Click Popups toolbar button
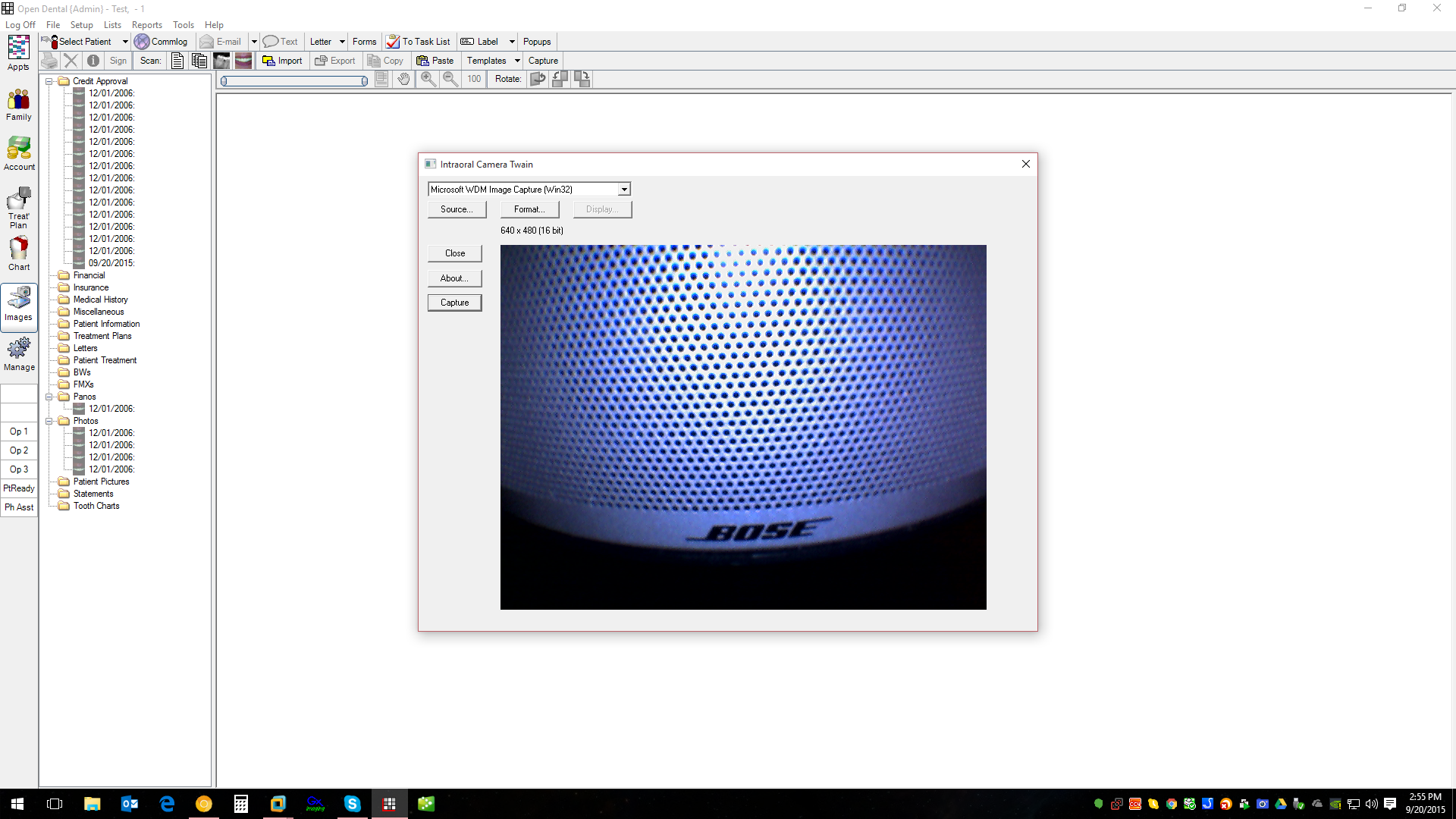This screenshot has width=1456, height=819. point(537,42)
